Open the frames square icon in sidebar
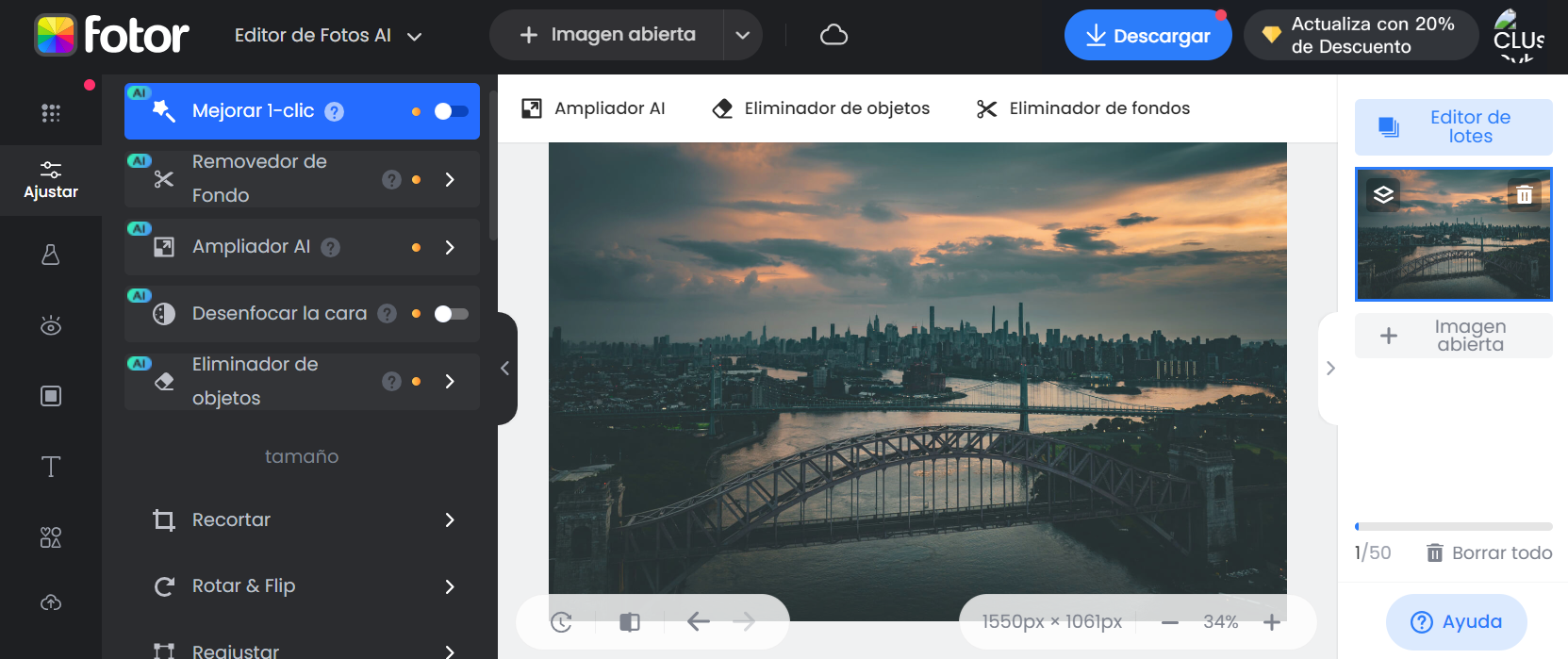This screenshot has height=659, width=1568. coord(51,396)
